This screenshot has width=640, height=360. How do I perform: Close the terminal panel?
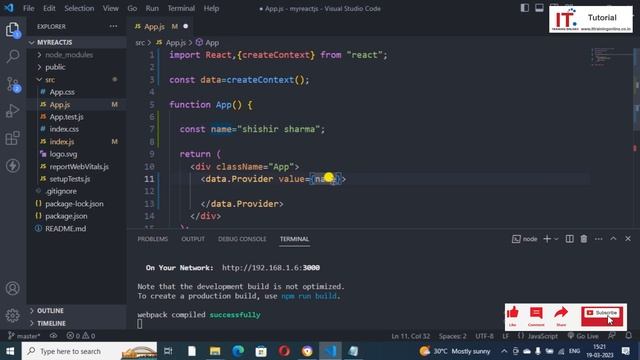(x=628, y=239)
